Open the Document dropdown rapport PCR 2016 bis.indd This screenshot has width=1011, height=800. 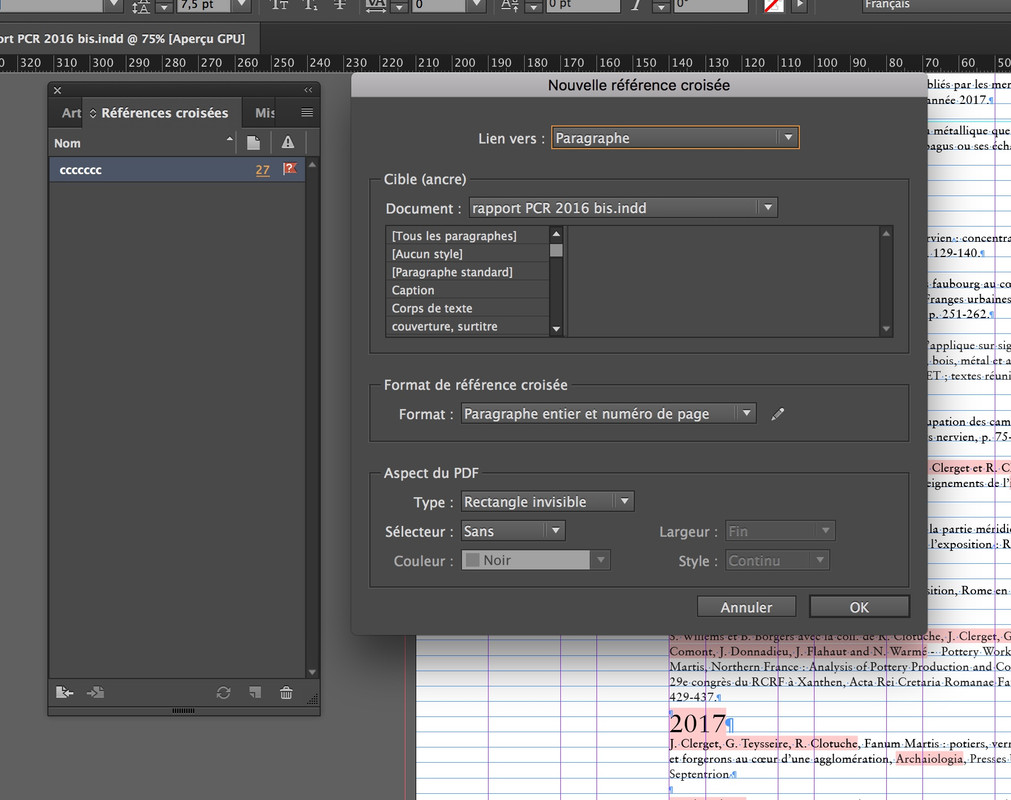[623, 208]
